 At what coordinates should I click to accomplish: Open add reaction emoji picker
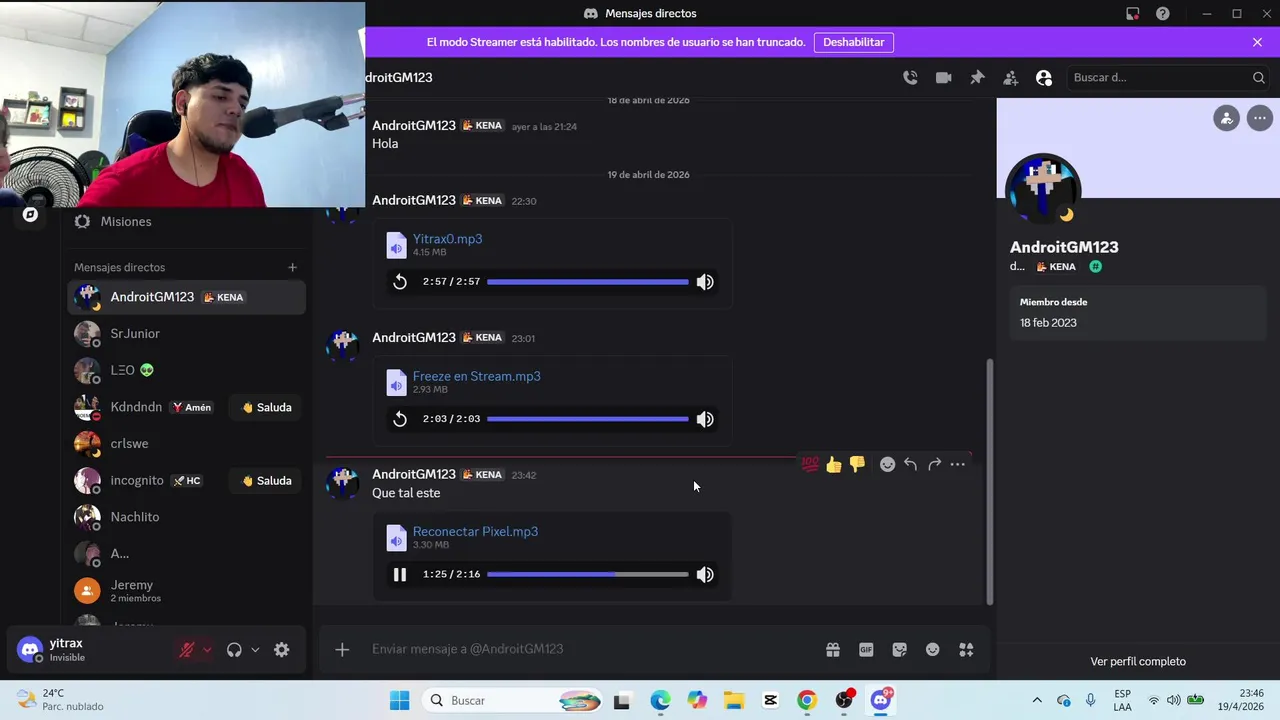point(887,464)
